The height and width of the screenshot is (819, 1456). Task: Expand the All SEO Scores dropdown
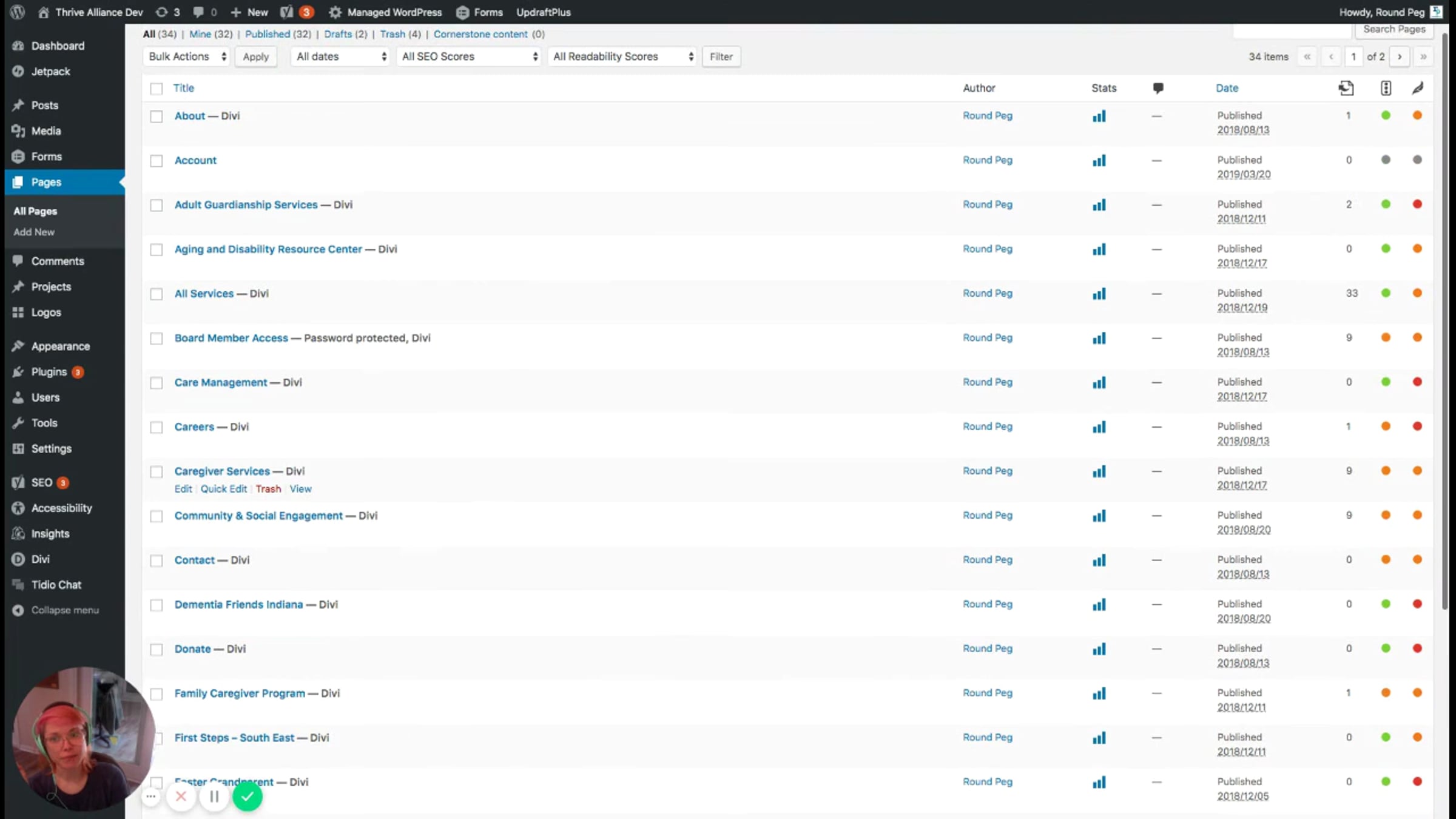(x=468, y=56)
